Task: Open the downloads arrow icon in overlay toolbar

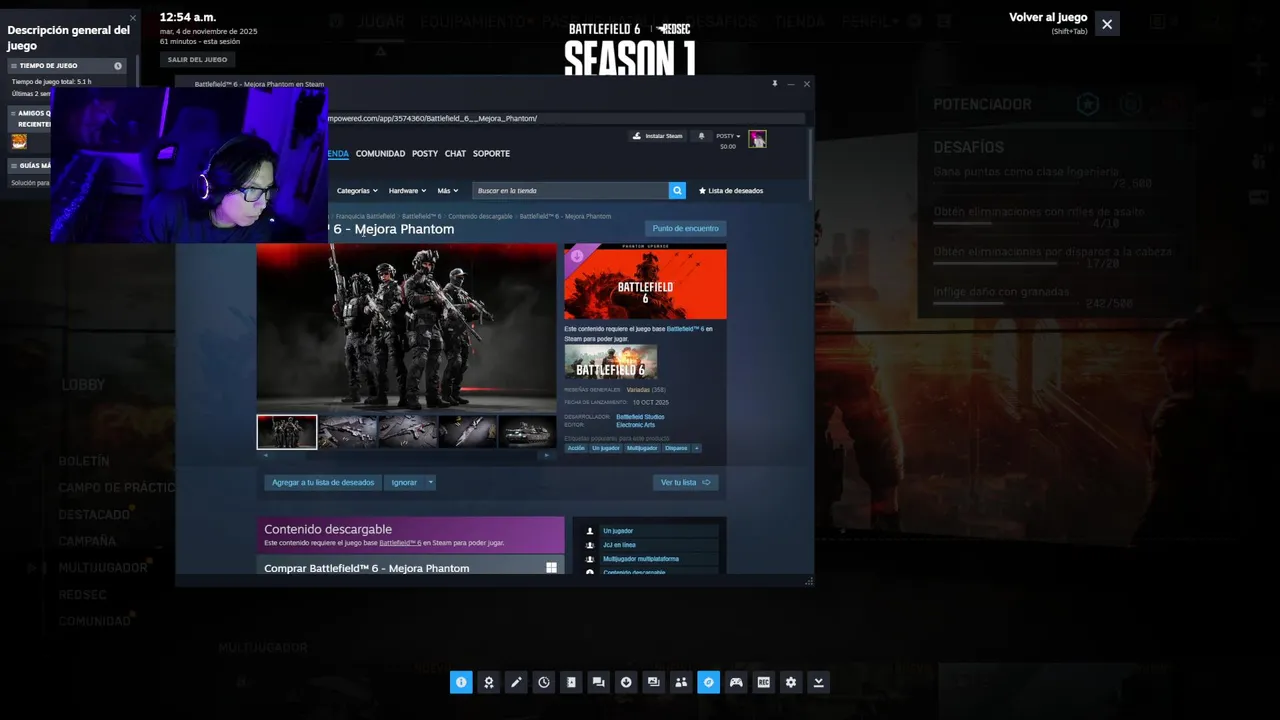Action: [626, 682]
